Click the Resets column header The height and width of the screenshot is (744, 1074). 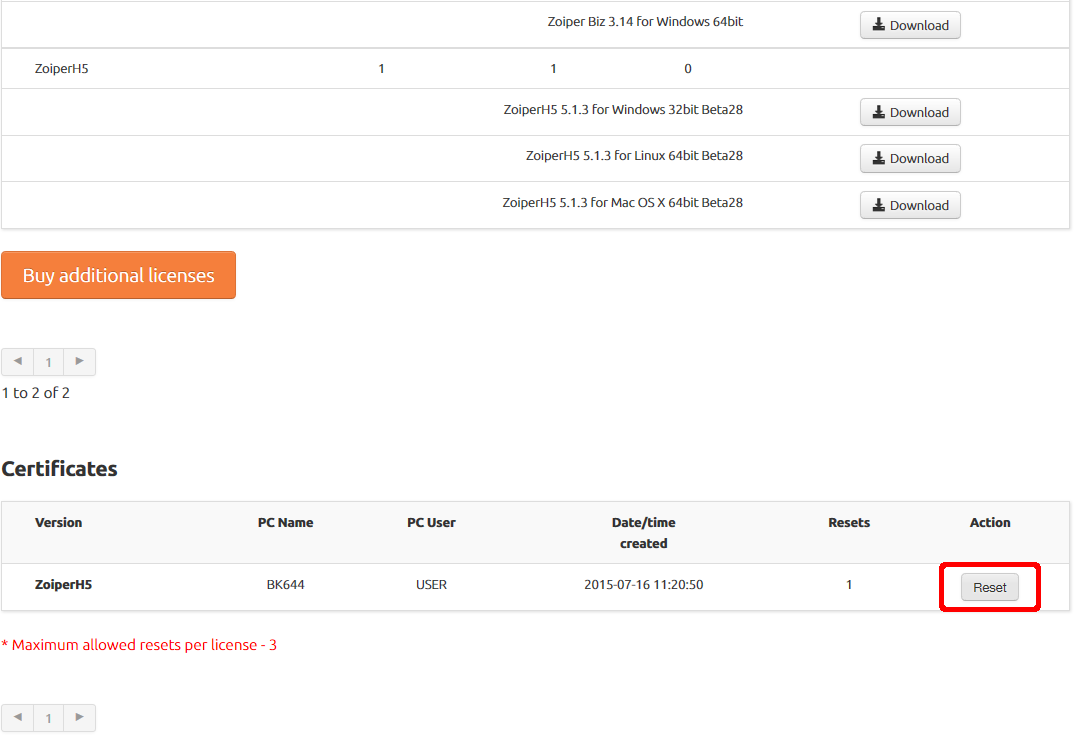[849, 522]
